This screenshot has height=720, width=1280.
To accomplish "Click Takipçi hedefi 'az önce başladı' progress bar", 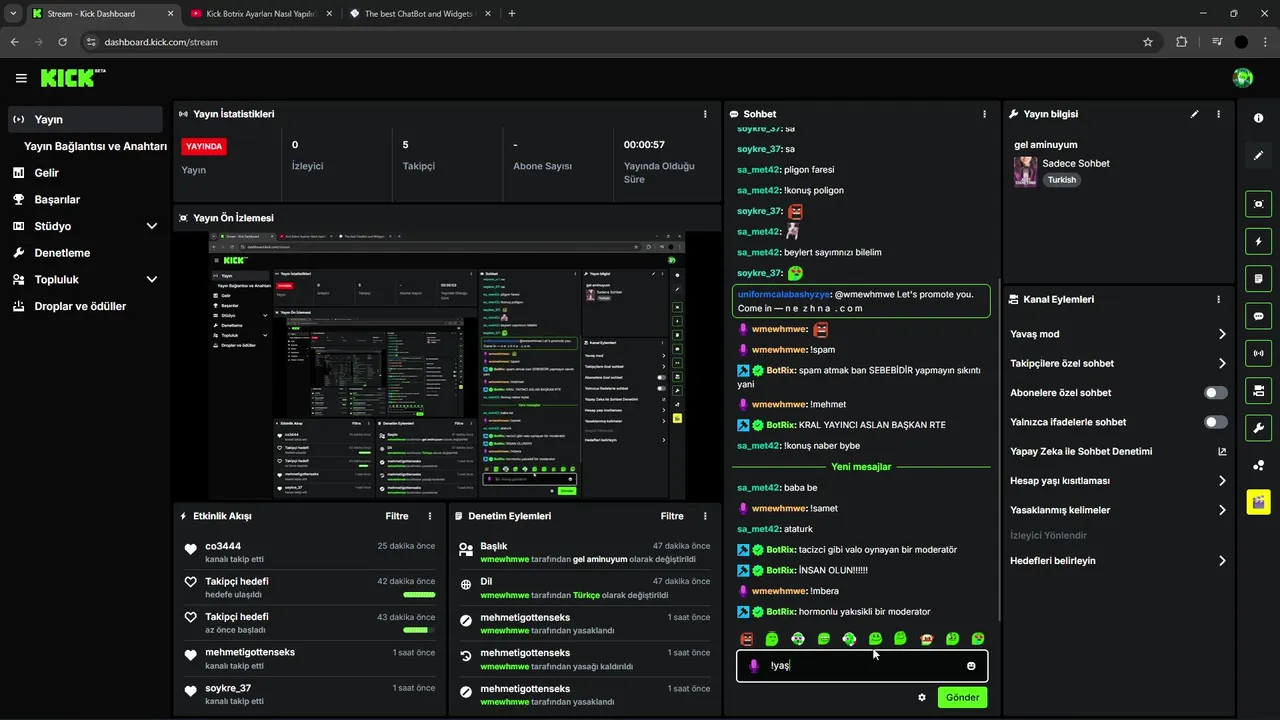I will pos(419,630).
